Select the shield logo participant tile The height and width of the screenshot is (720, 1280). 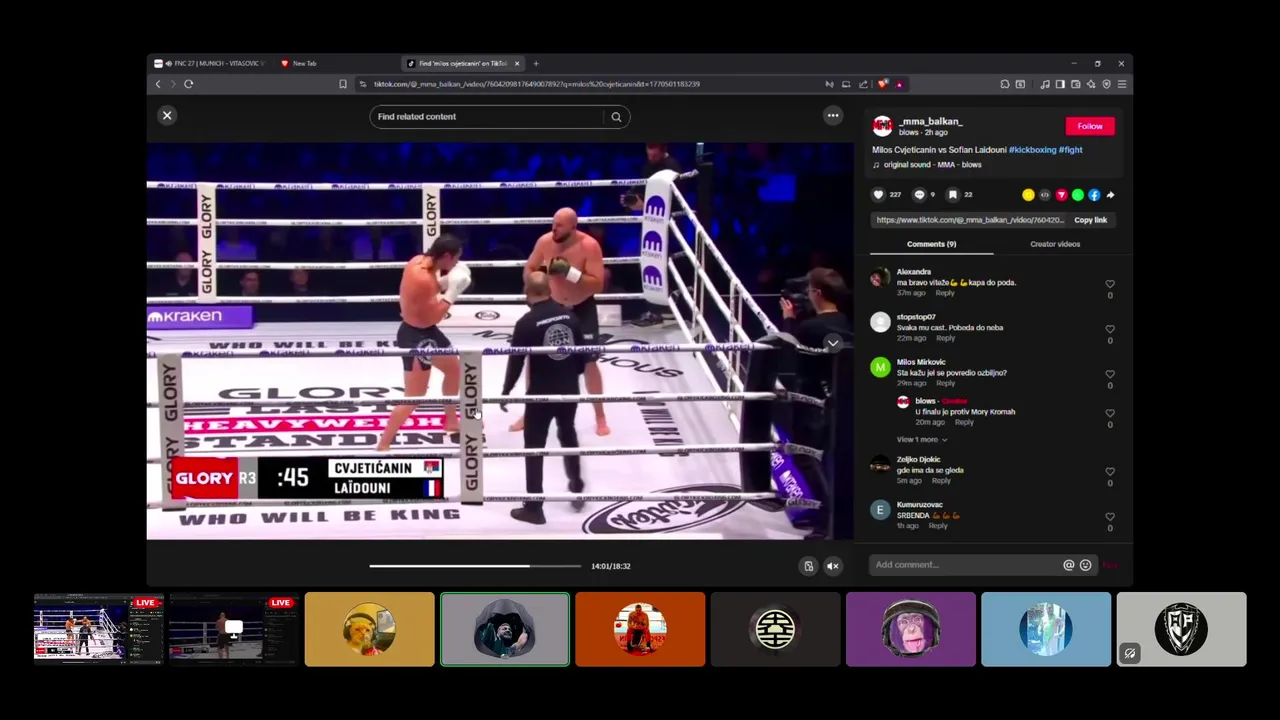click(x=1182, y=629)
